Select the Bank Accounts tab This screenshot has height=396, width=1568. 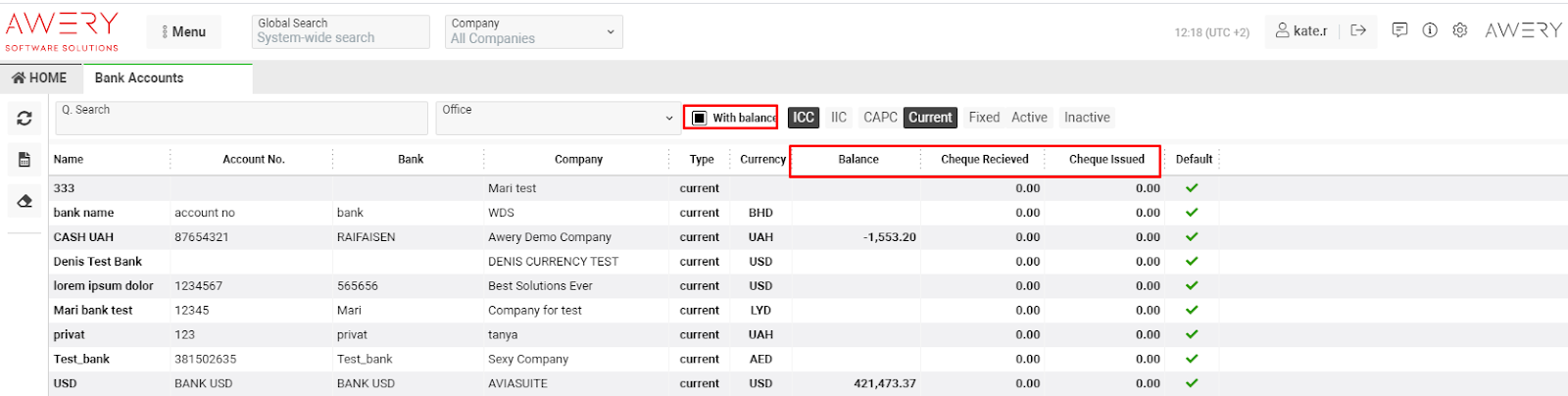(x=139, y=78)
